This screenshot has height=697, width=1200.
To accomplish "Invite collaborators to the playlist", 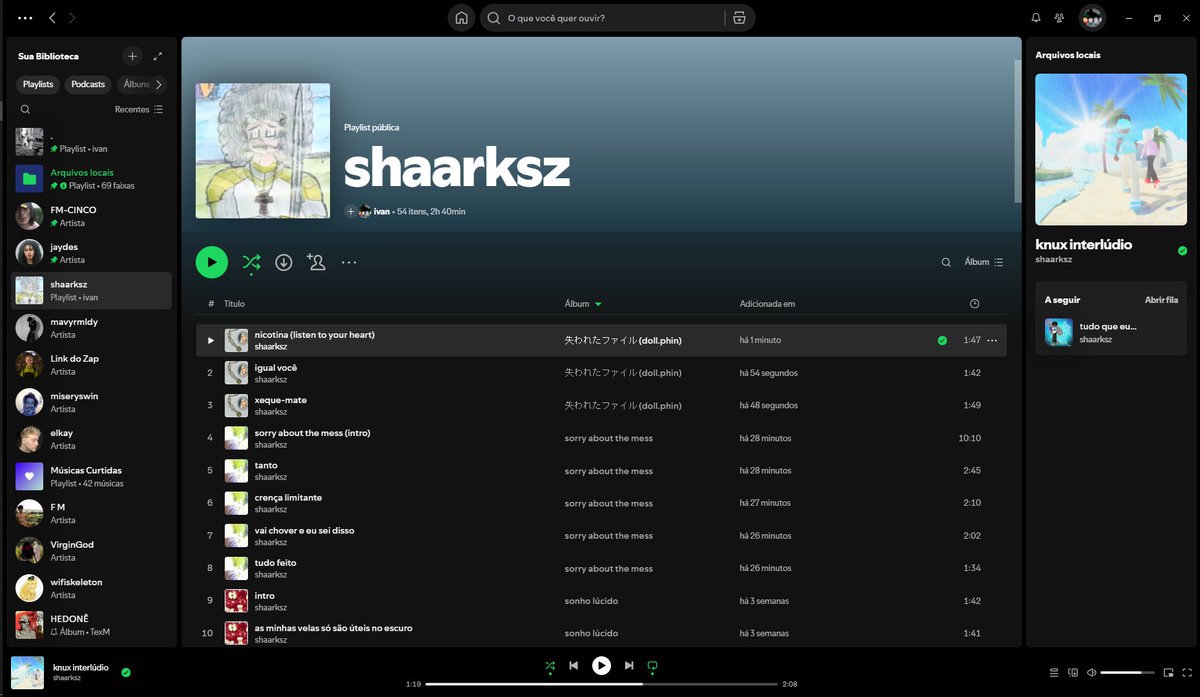I will click(x=316, y=262).
